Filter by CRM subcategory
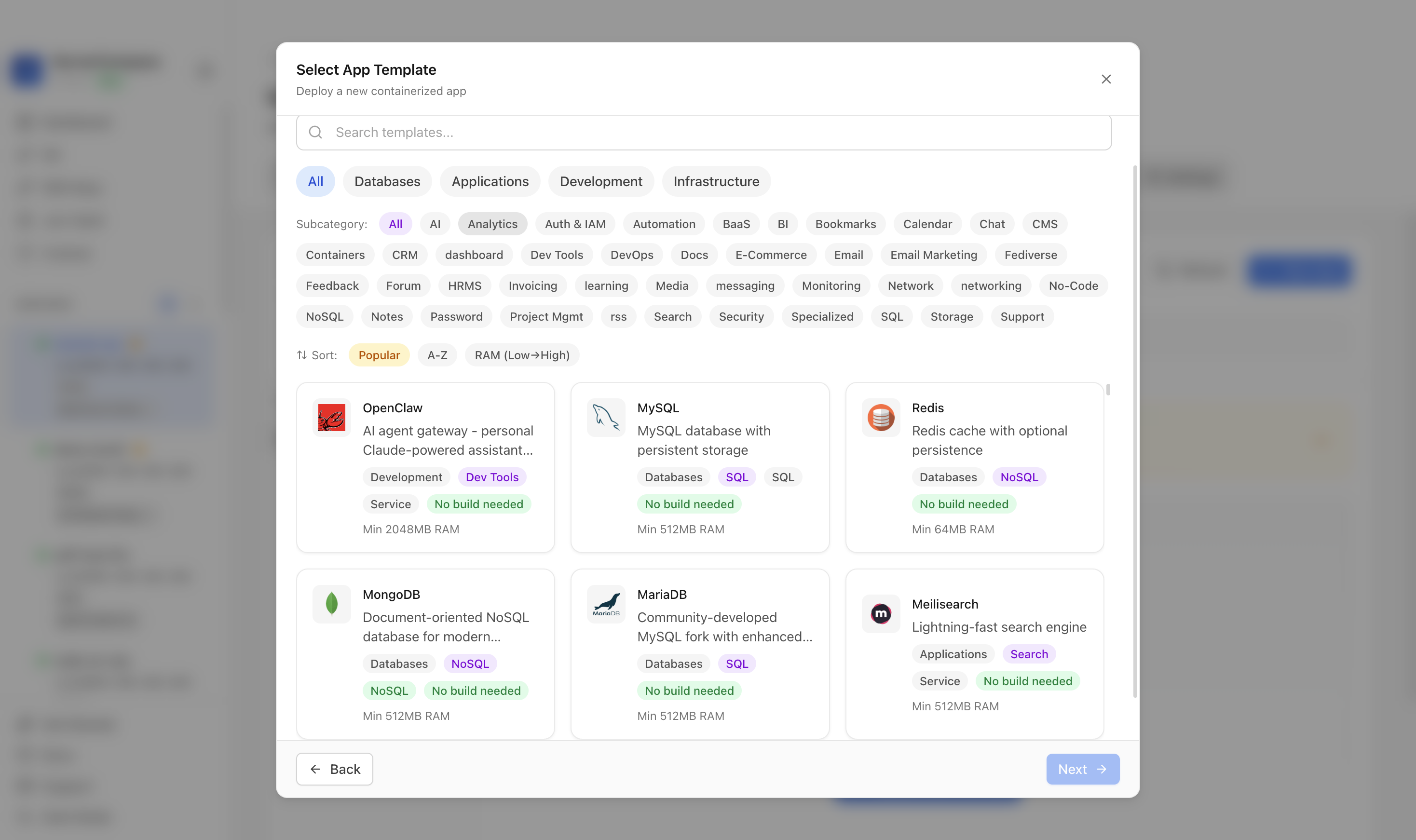 (405, 255)
